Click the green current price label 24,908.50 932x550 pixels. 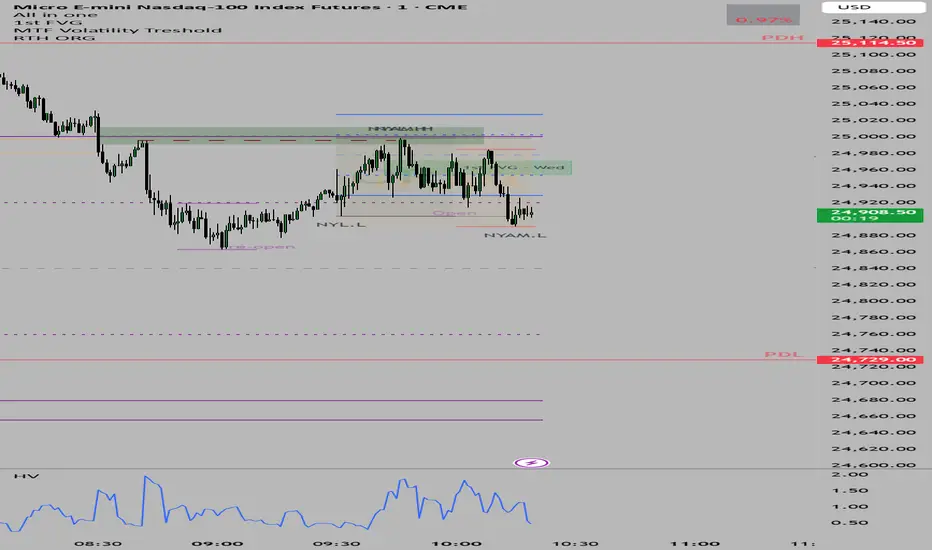click(x=870, y=215)
